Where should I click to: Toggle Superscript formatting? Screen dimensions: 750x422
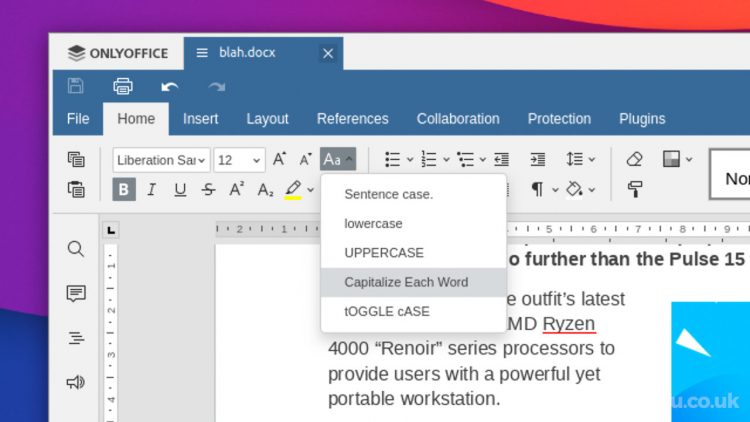[236, 189]
